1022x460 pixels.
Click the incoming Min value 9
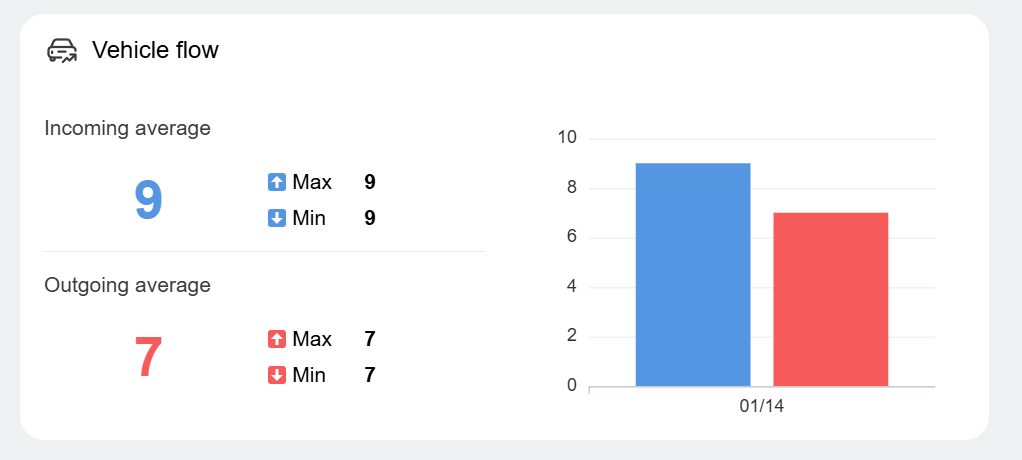[x=370, y=218]
